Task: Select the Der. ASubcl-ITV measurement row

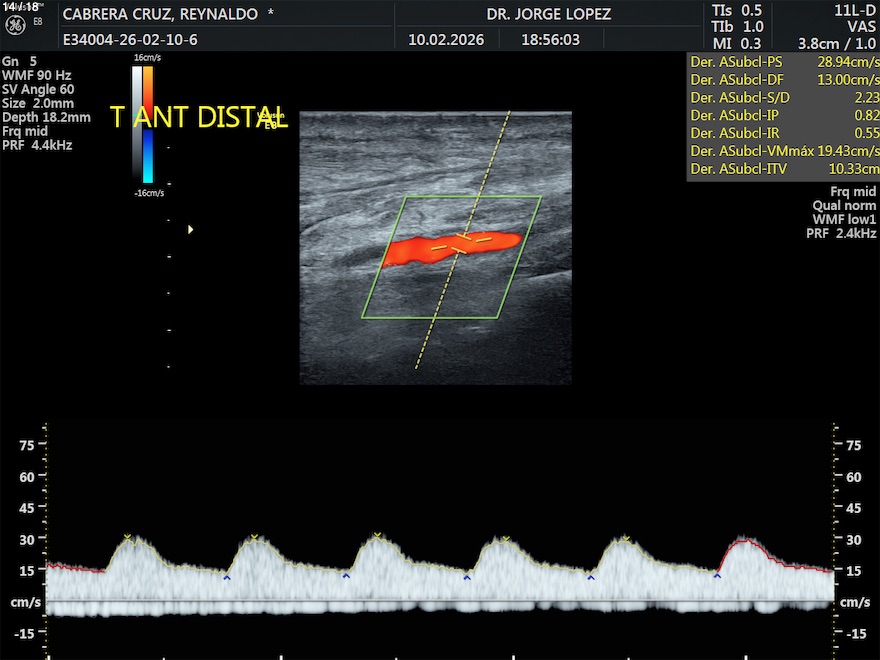Action: 784,169
